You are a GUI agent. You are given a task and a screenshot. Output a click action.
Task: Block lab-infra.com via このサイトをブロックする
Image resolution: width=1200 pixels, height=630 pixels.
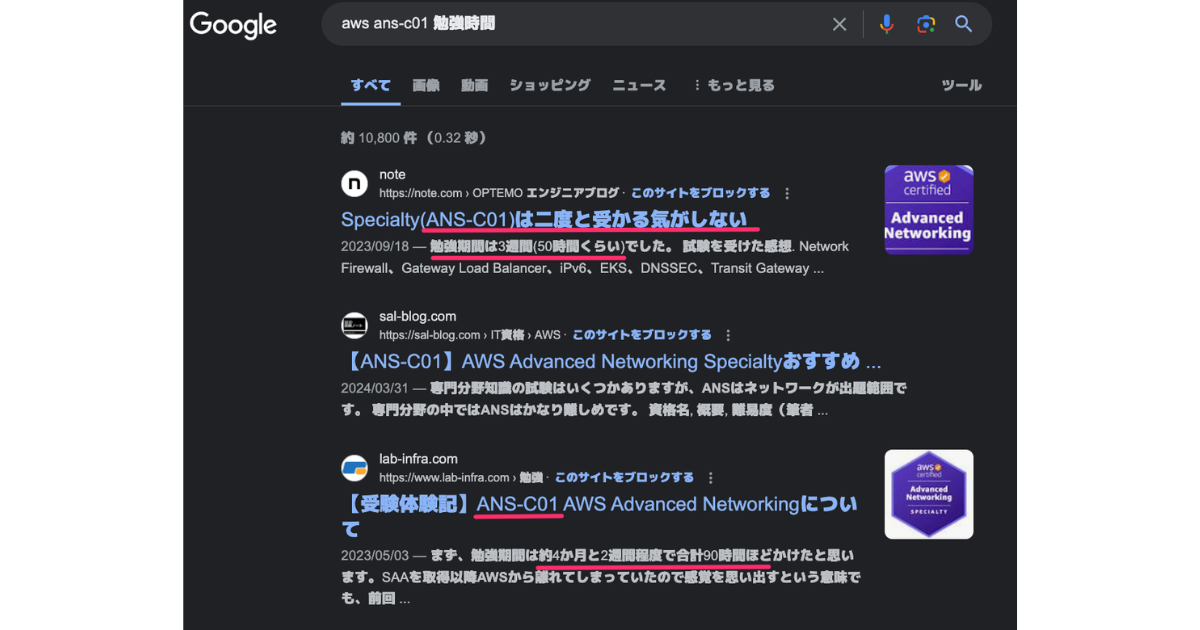tap(625, 478)
